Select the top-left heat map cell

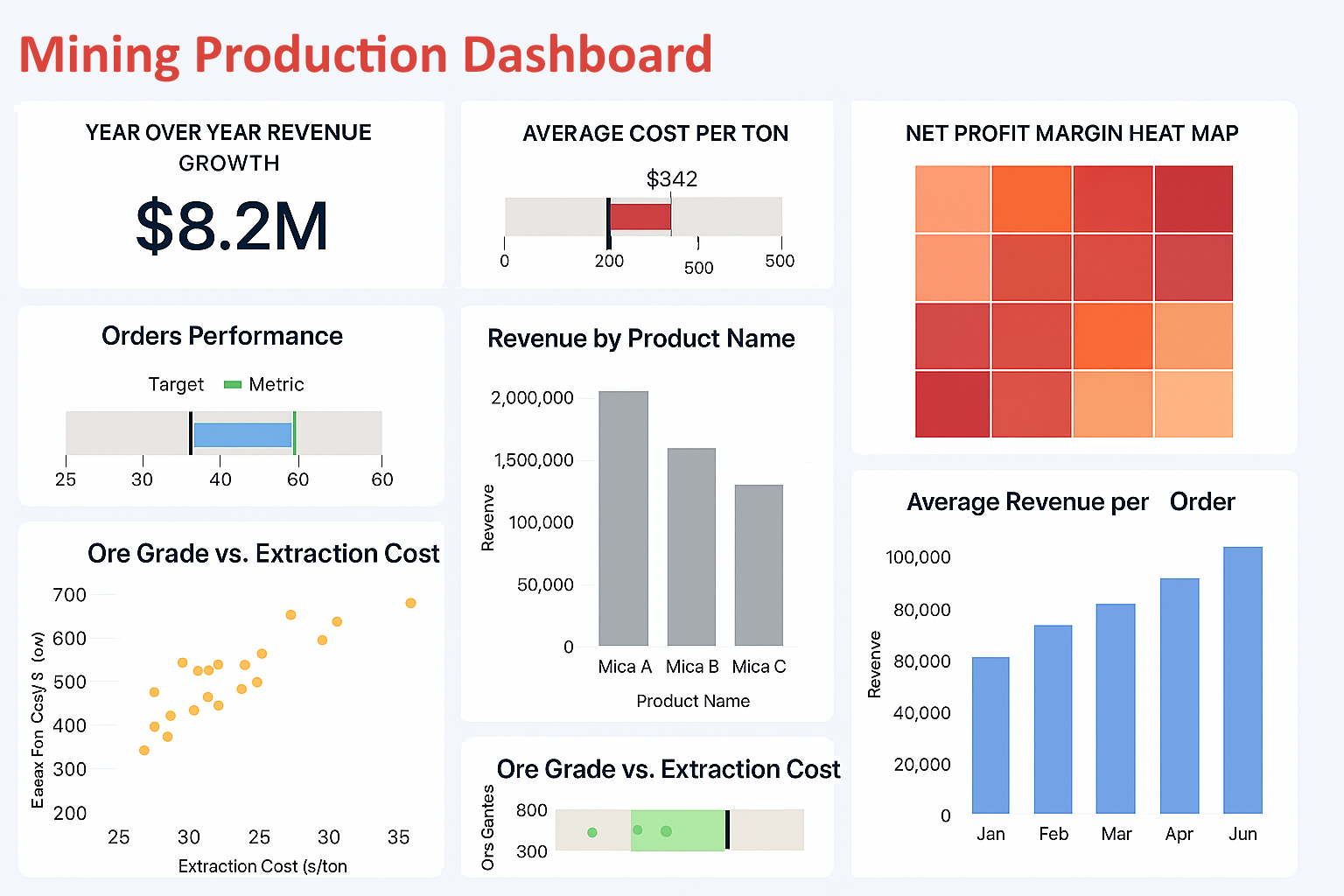[951, 198]
